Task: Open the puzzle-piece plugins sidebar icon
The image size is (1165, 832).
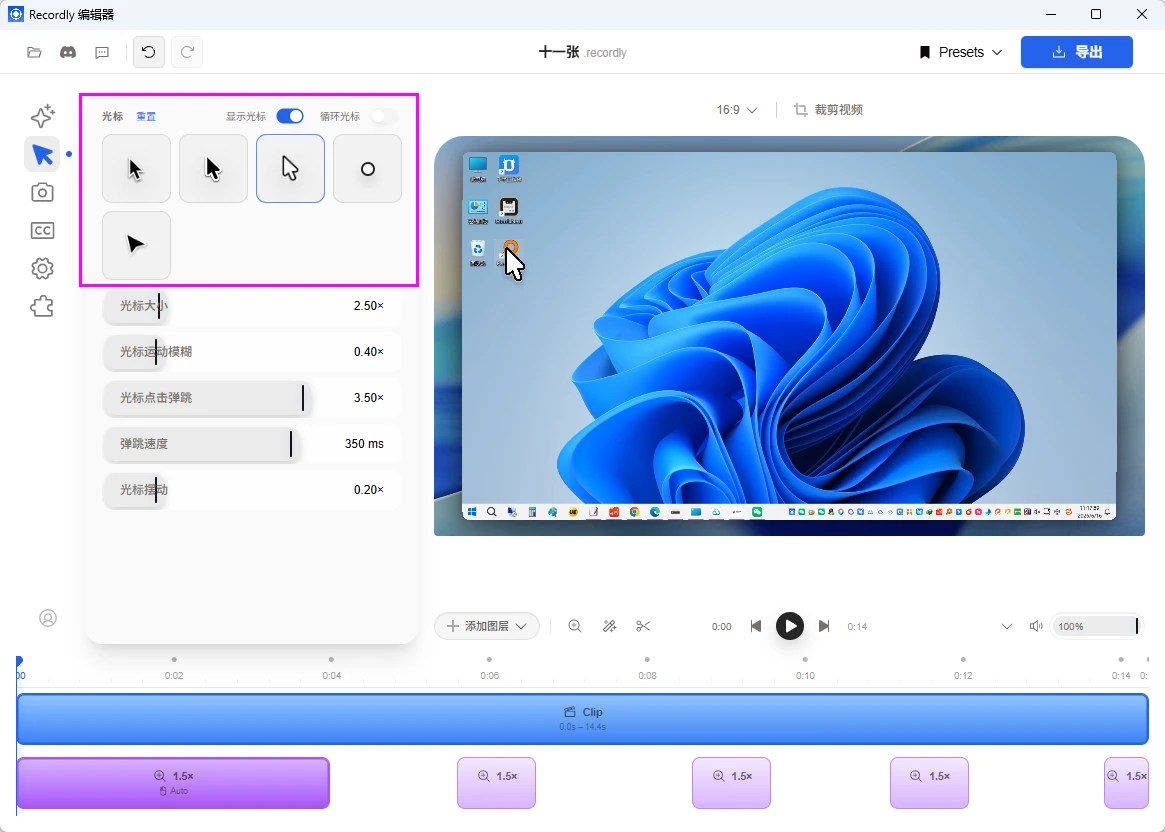Action: point(42,306)
